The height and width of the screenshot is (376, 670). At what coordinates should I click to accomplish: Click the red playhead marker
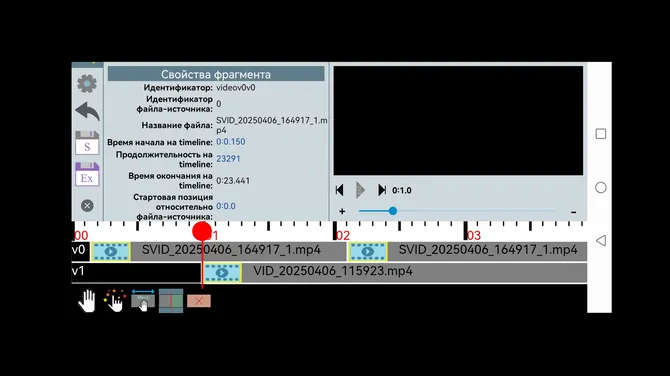202,231
